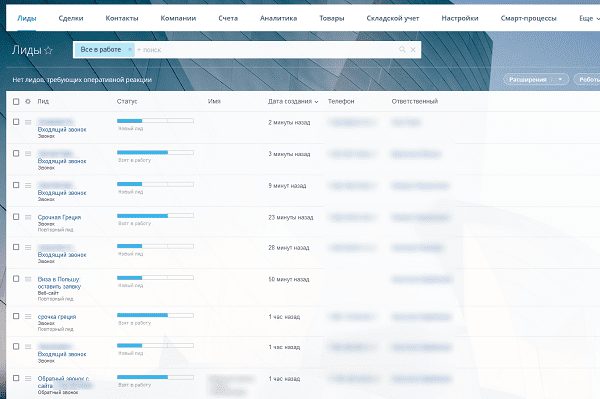Click the Статус column header
This screenshot has width=600, height=399.
(127, 101)
